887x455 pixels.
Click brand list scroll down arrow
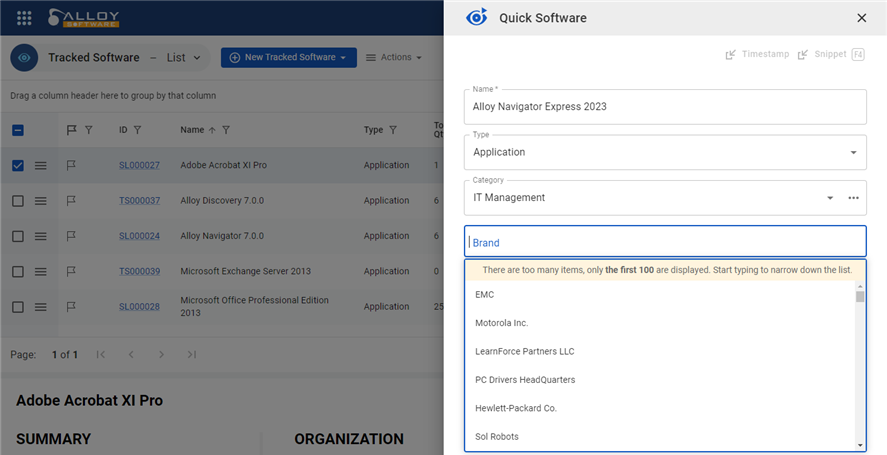(860, 446)
